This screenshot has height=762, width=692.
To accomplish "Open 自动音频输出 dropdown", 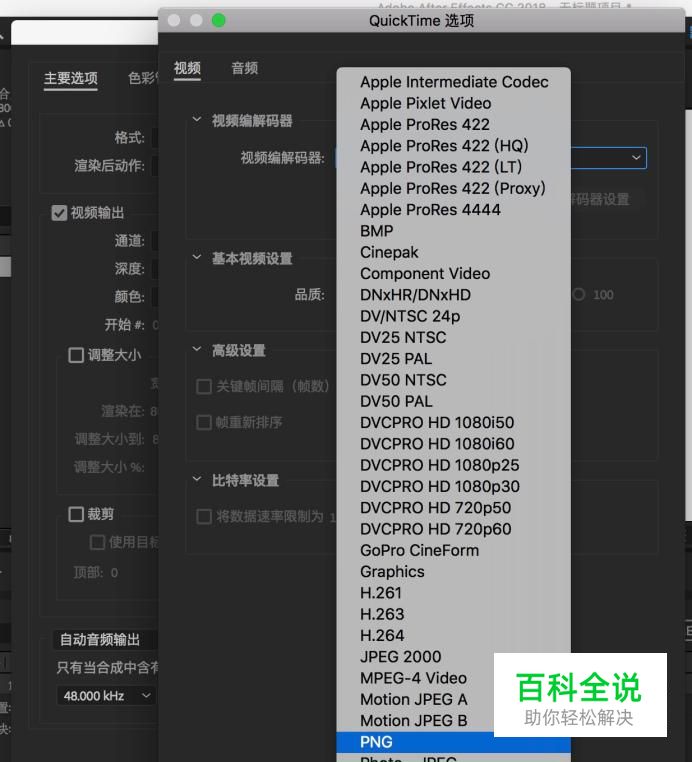I will click(x=105, y=640).
